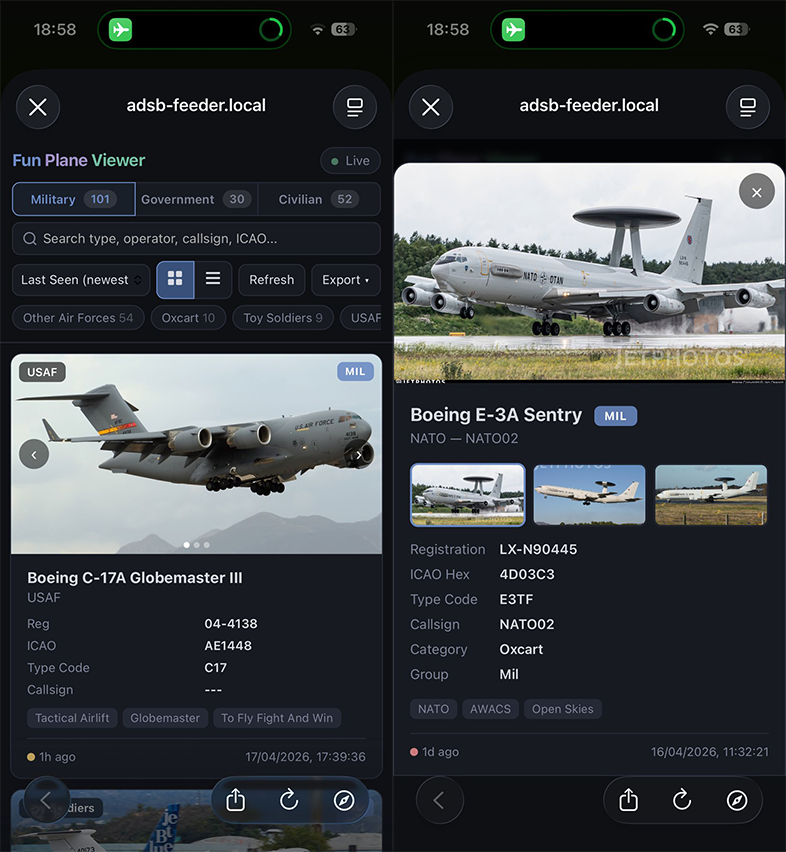Tap the share icon in left bottom bar
This screenshot has width=786, height=852.
click(x=235, y=800)
